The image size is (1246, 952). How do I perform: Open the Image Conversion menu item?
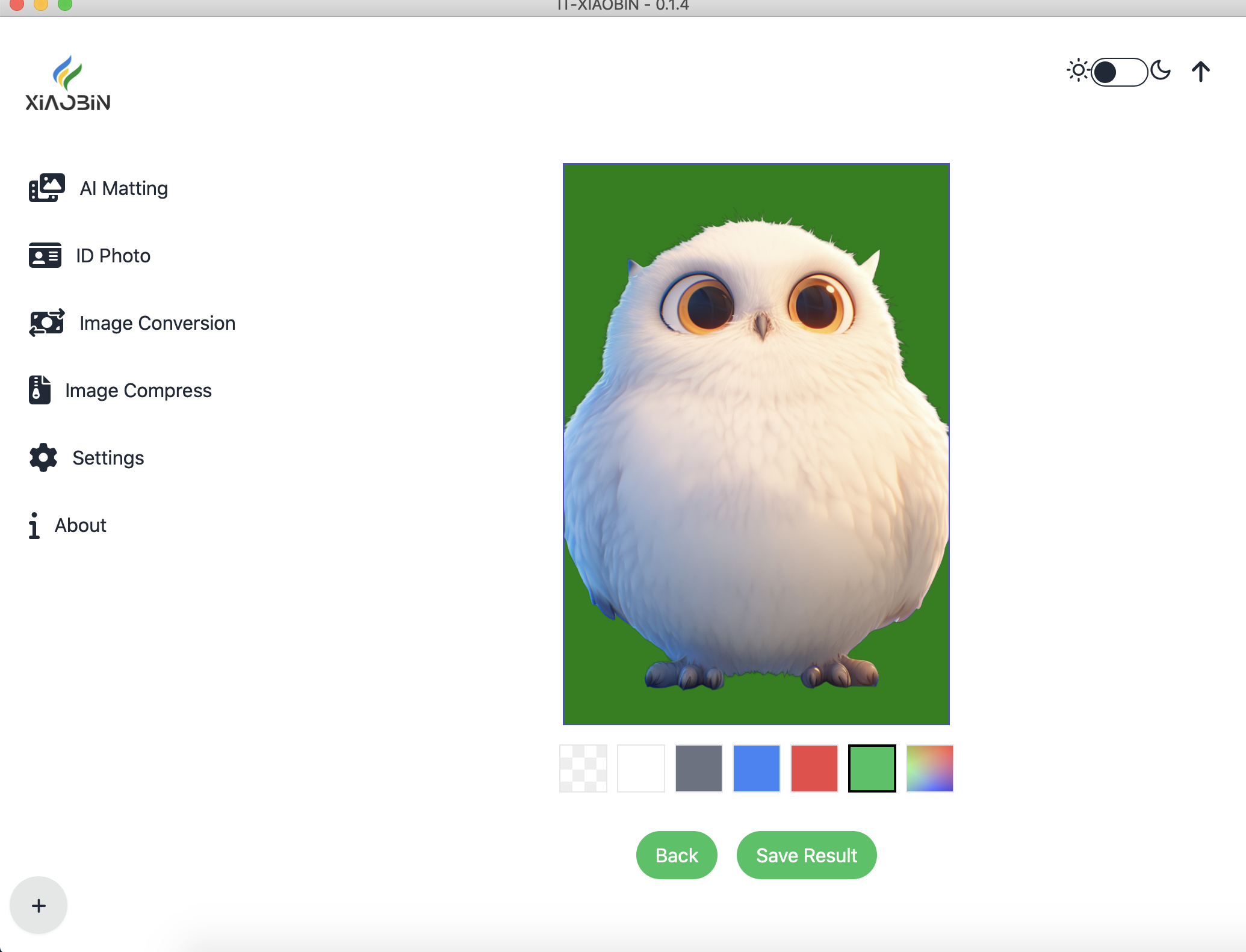coord(157,323)
